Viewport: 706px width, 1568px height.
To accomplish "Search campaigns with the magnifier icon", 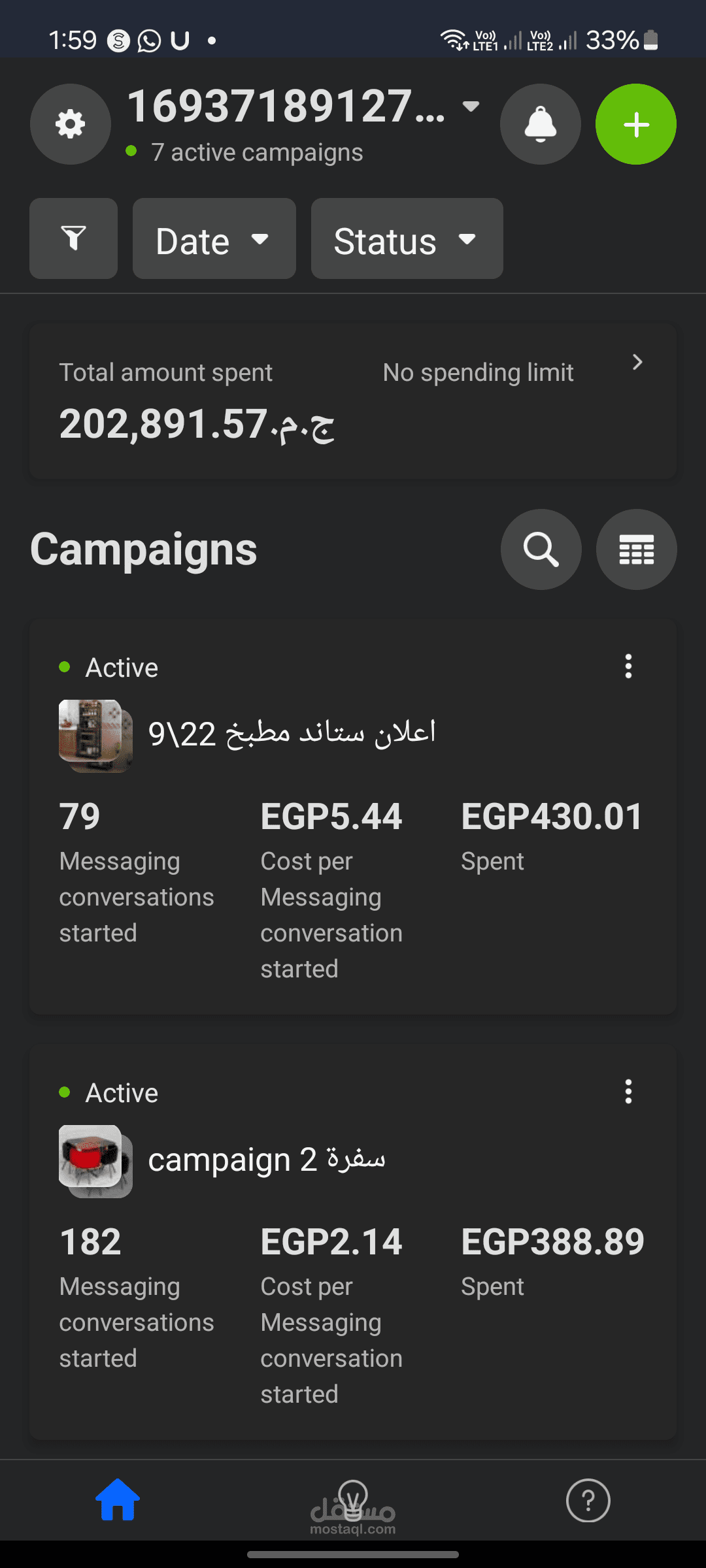I will tap(541, 549).
